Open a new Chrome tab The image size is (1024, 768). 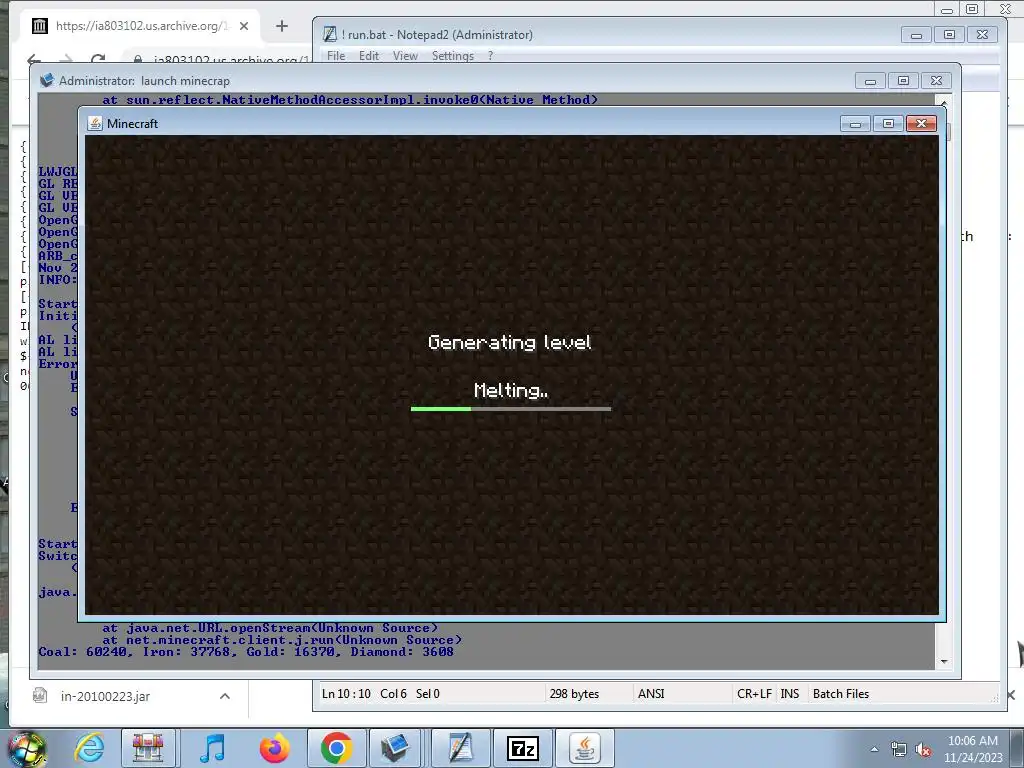[x=281, y=26]
